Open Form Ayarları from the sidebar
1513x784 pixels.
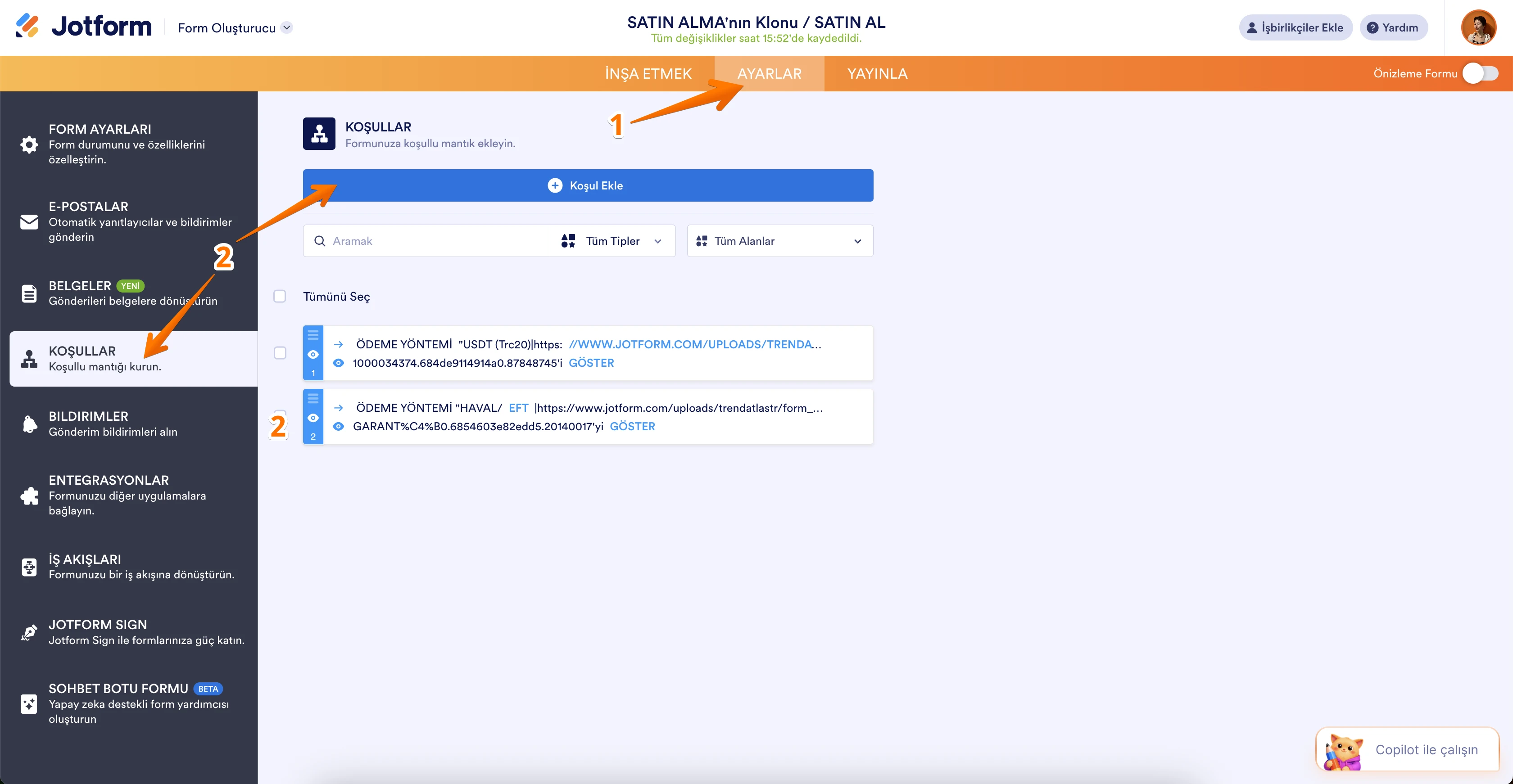(x=100, y=144)
